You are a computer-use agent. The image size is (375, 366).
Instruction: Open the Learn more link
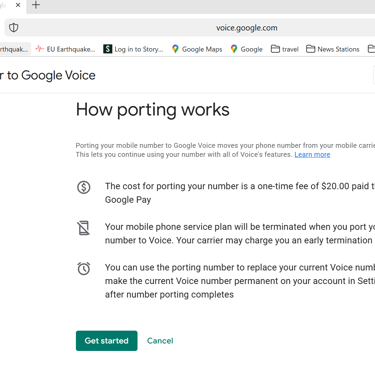tap(312, 155)
